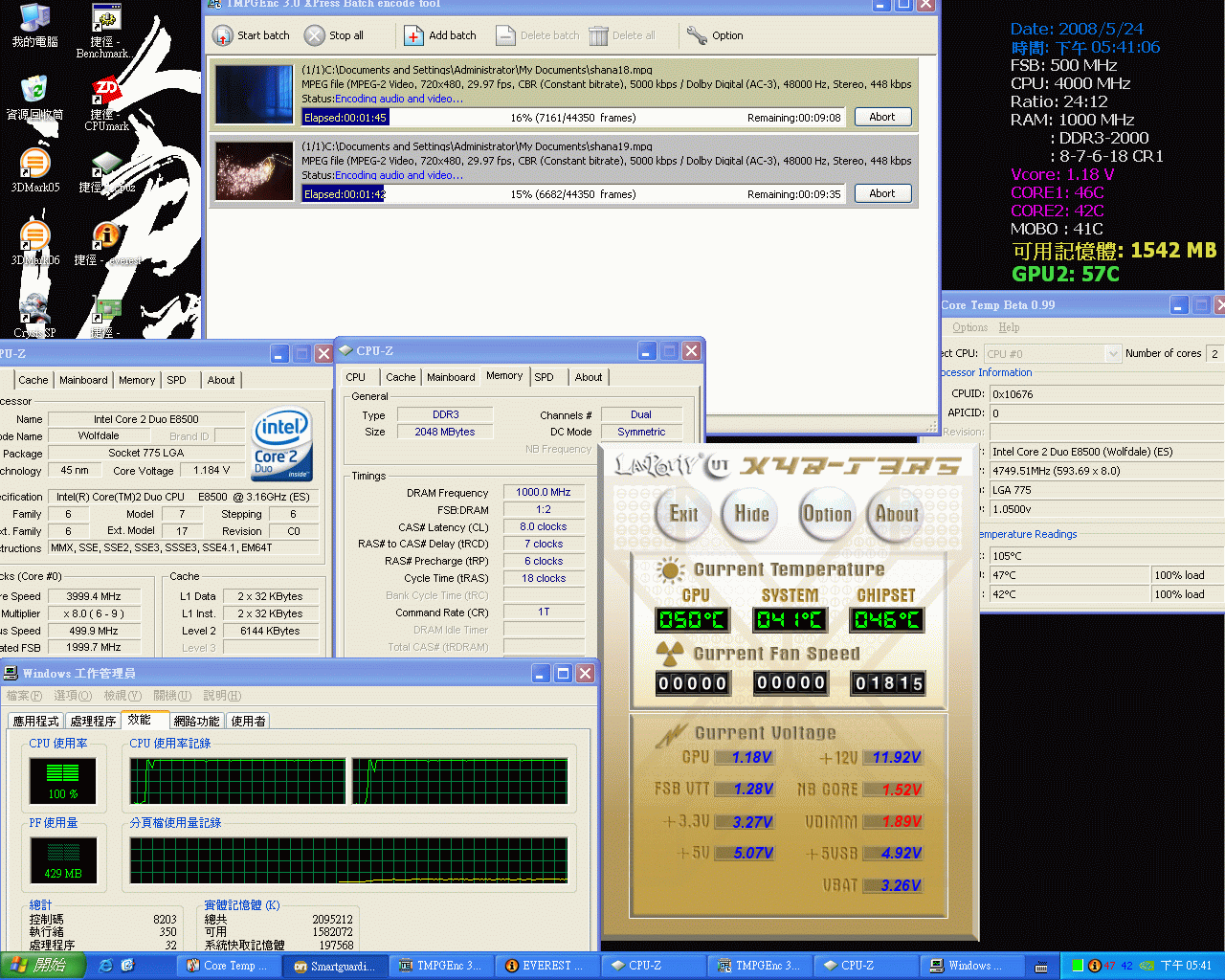The height and width of the screenshot is (980, 1225).
Task: Open 檢視(V) menu in Task Manager
Action: [122, 696]
